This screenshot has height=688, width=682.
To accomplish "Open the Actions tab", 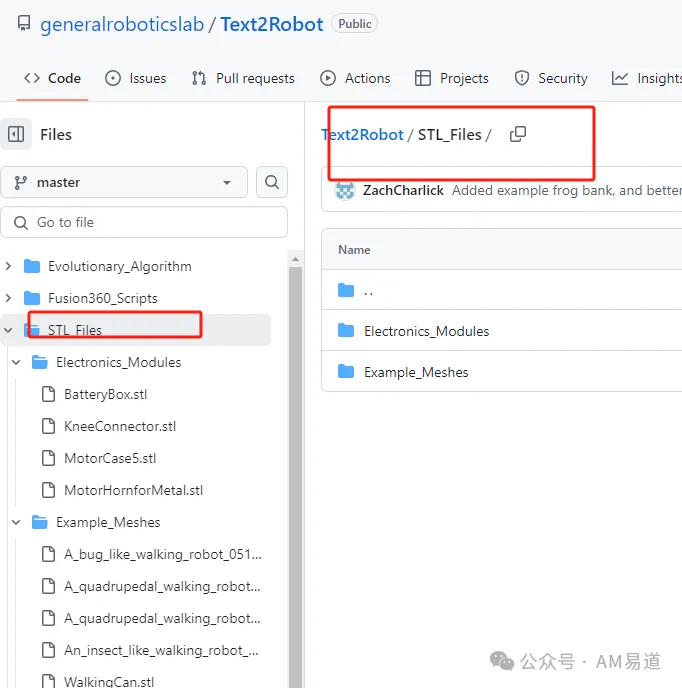I will [x=355, y=78].
